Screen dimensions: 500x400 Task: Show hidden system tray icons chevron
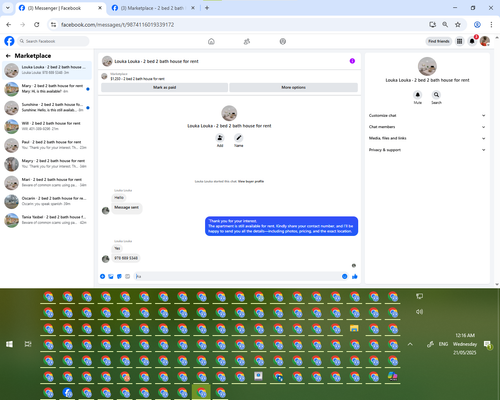[x=410, y=344]
